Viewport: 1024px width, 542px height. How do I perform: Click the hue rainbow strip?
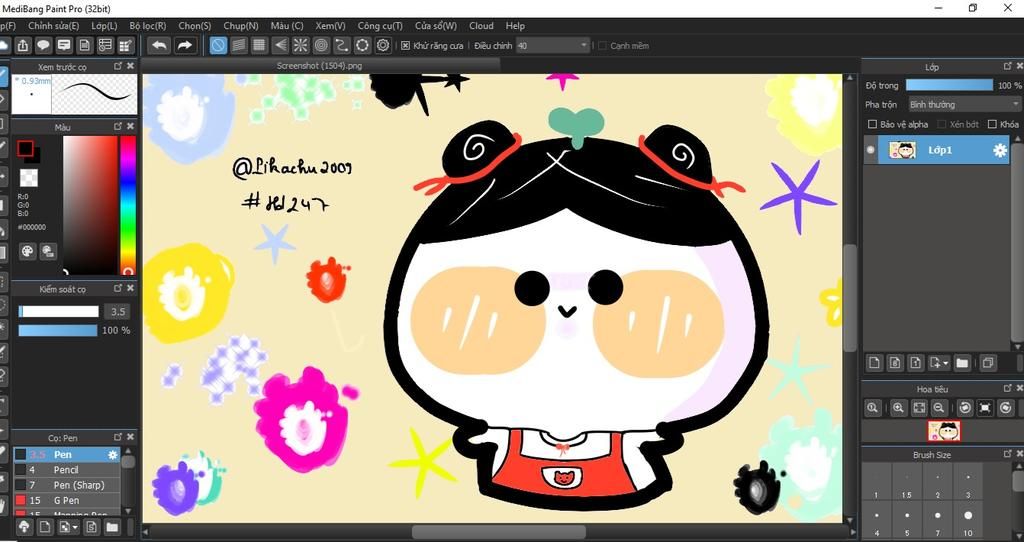point(128,205)
